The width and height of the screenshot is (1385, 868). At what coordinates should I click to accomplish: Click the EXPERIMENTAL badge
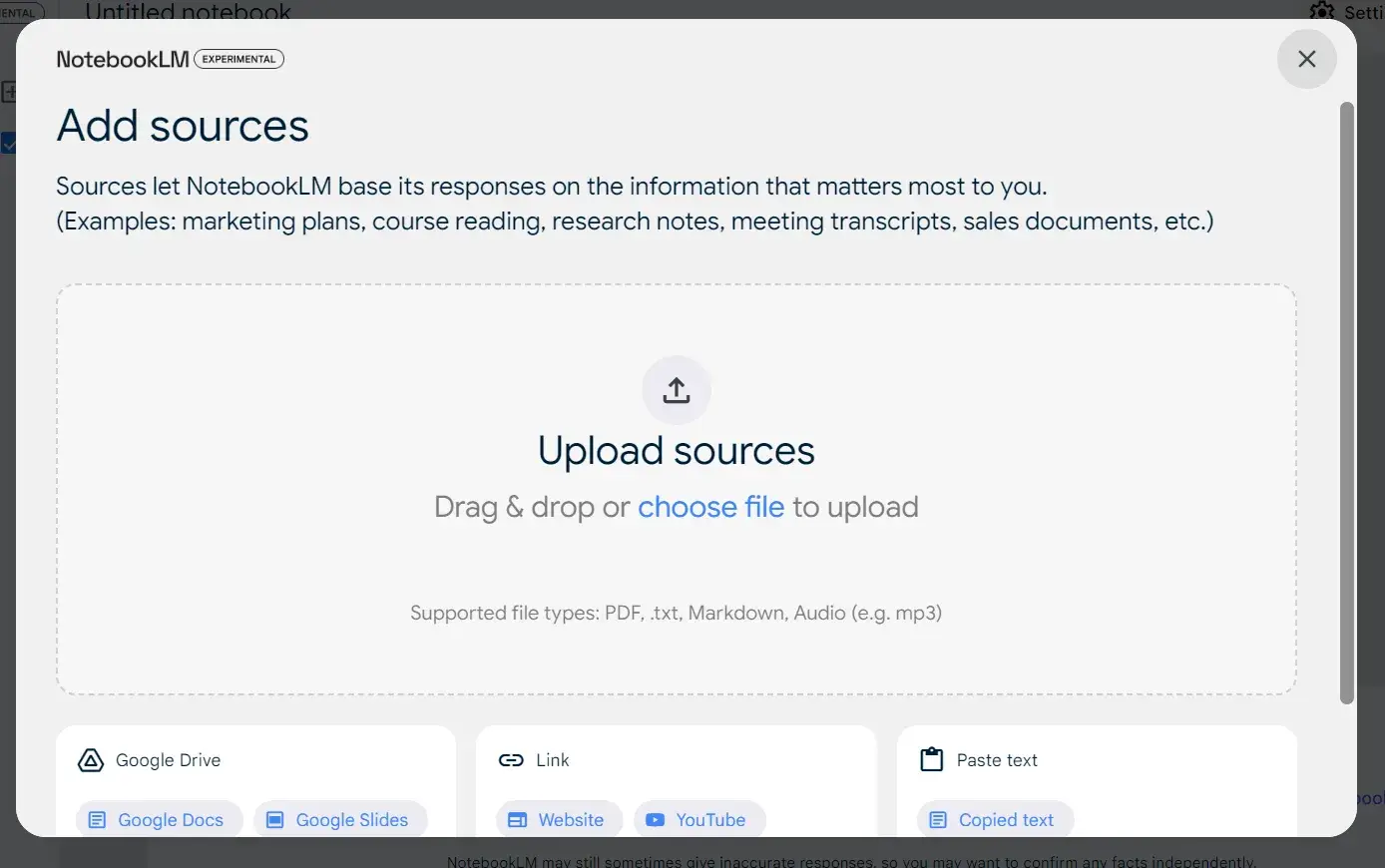(239, 59)
